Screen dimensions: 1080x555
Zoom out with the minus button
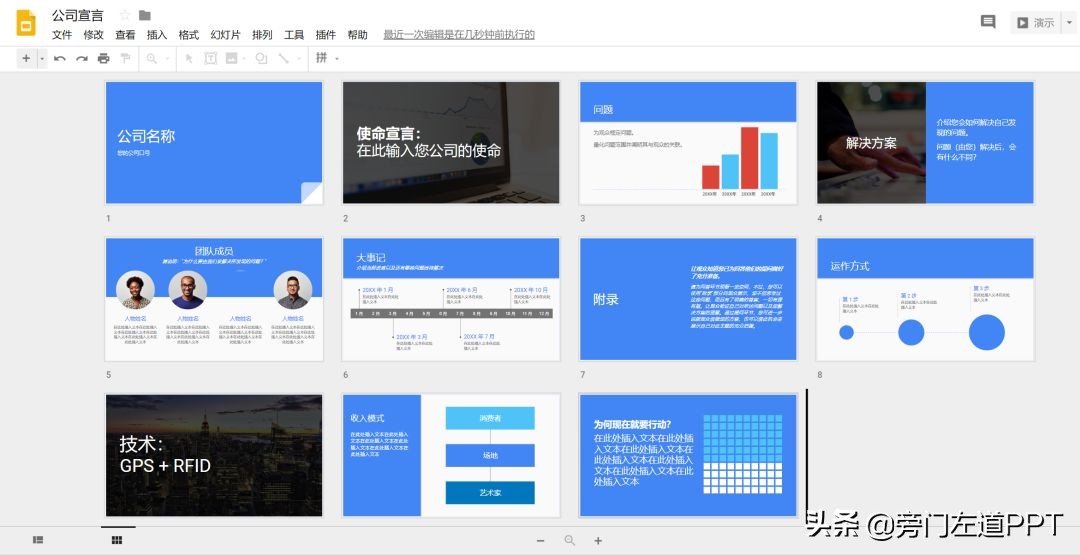(541, 541)
